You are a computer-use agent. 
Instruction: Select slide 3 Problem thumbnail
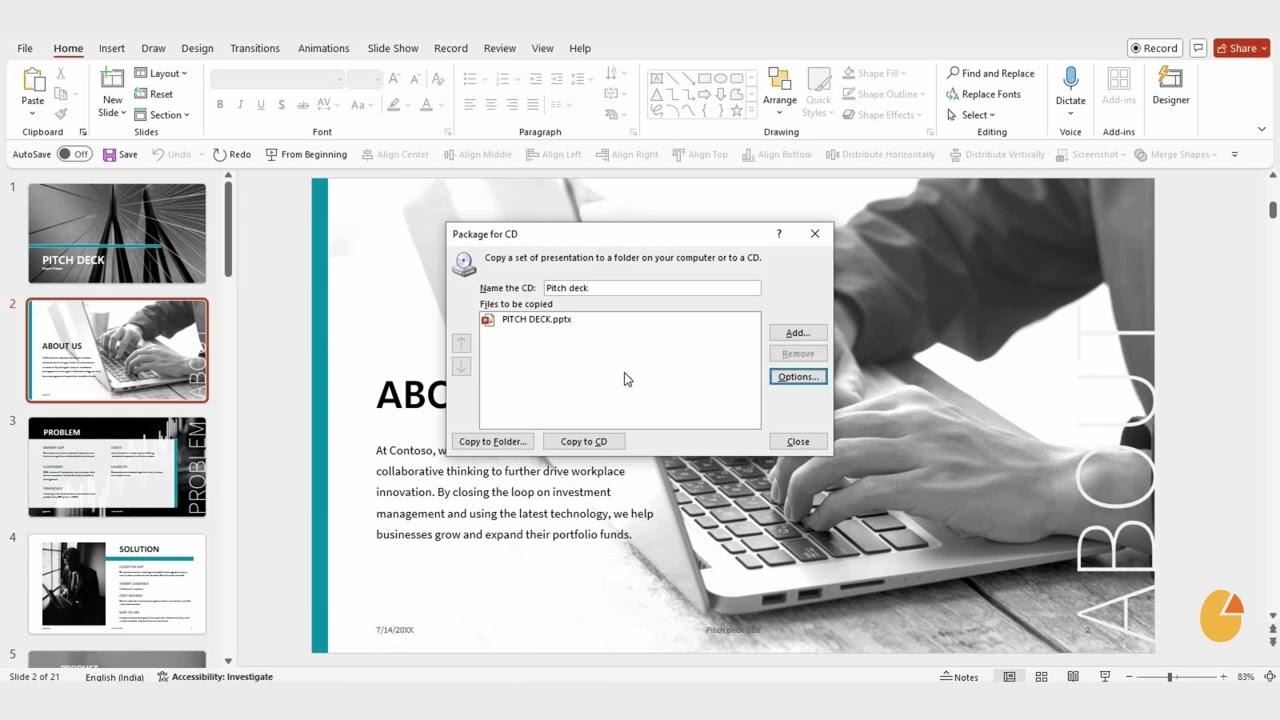click(117, 467)
